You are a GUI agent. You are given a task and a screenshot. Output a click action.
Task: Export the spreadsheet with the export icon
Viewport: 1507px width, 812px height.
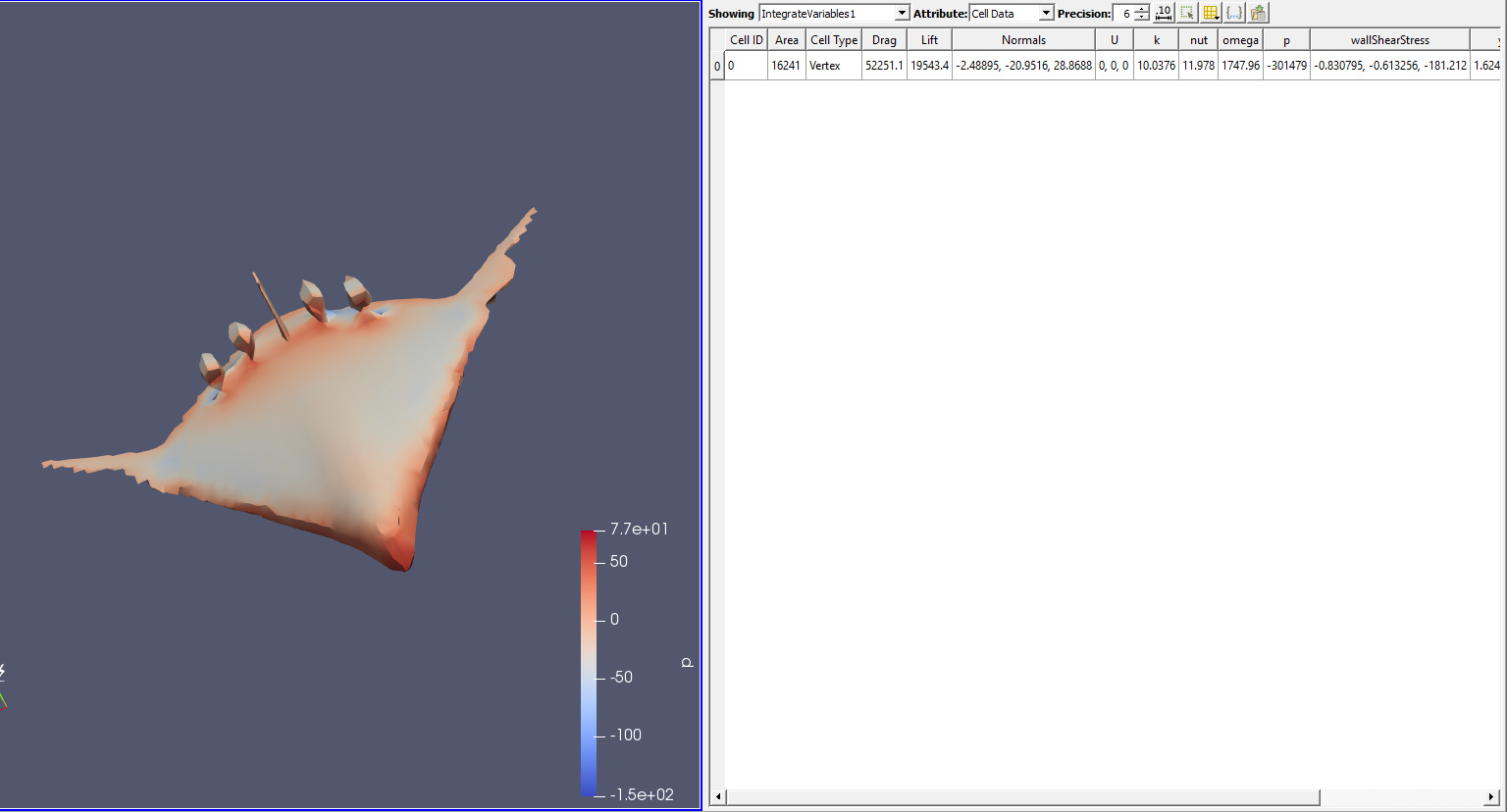point(1259,13)
